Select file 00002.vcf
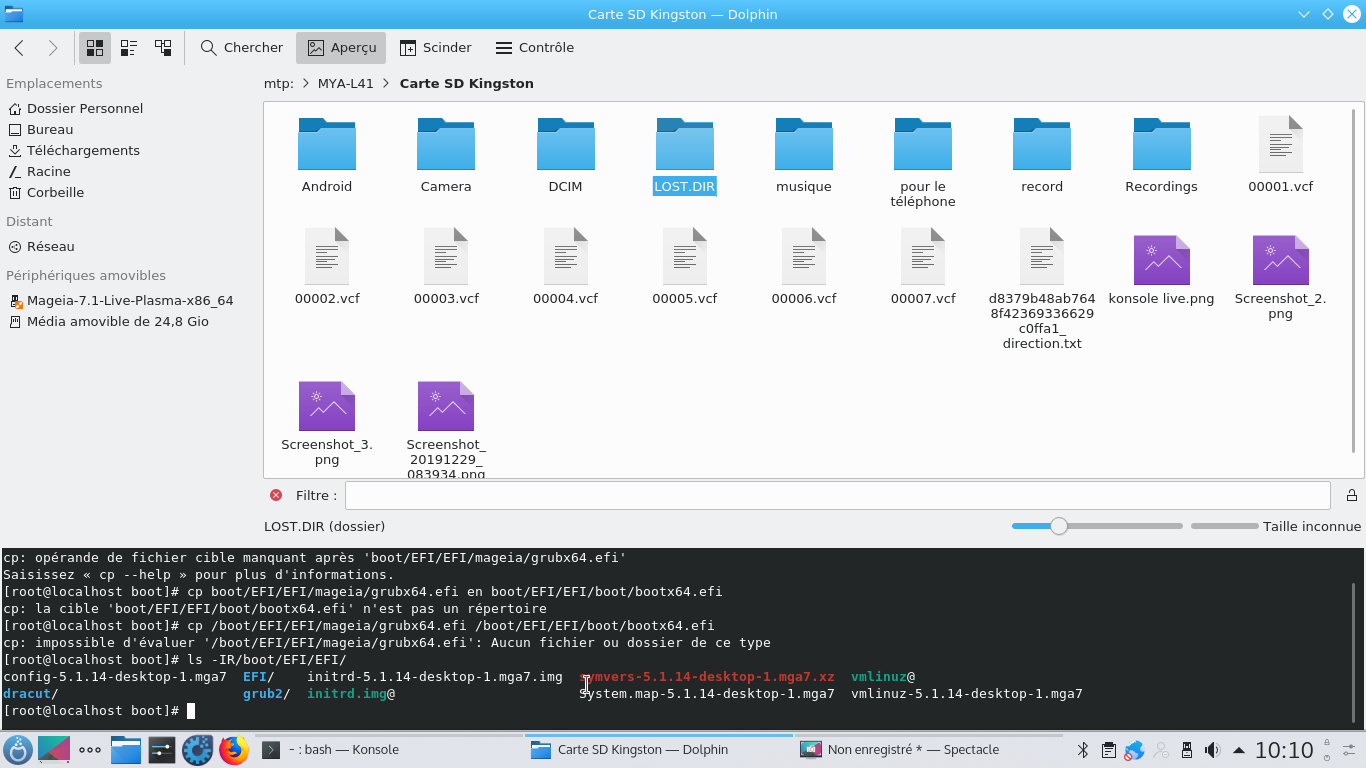This screenshot has height=768, width=1366. 327,267
